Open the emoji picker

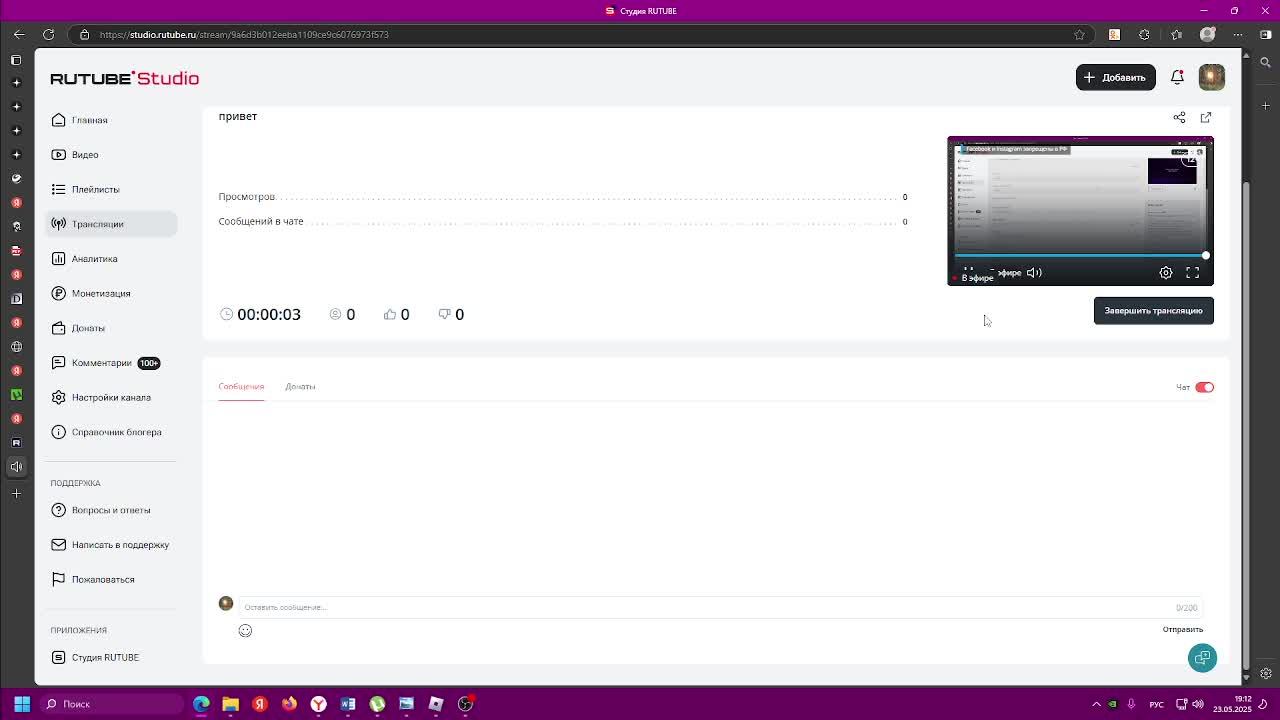[245, 630]
